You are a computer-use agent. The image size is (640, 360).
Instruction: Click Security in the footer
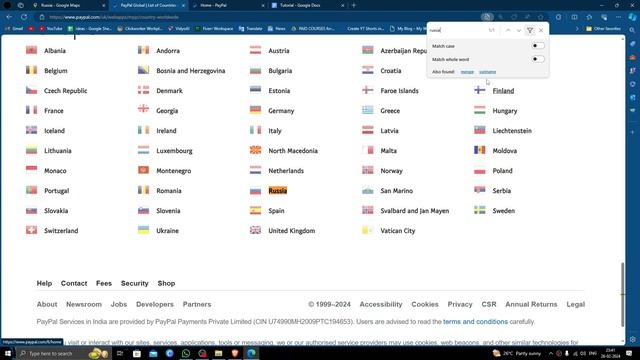point(134,283)
